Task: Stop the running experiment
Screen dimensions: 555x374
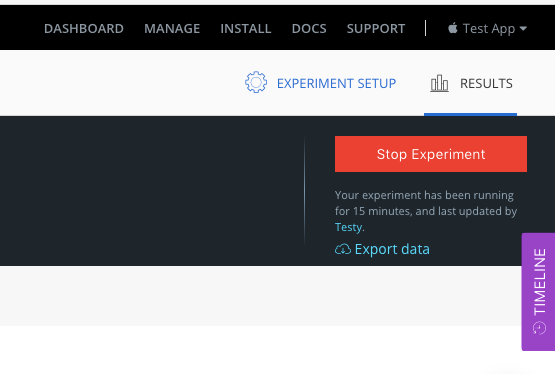Action: click(431, 154)
